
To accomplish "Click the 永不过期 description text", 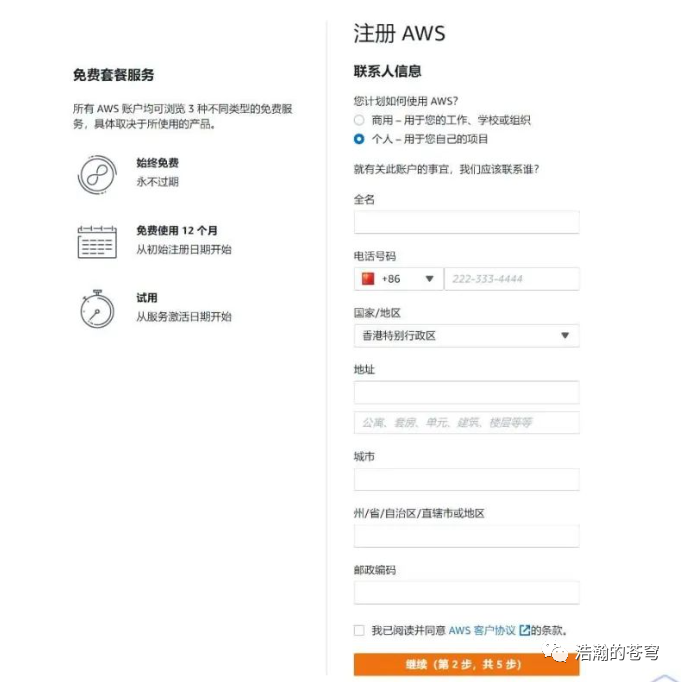I will (x=157, y=182).
